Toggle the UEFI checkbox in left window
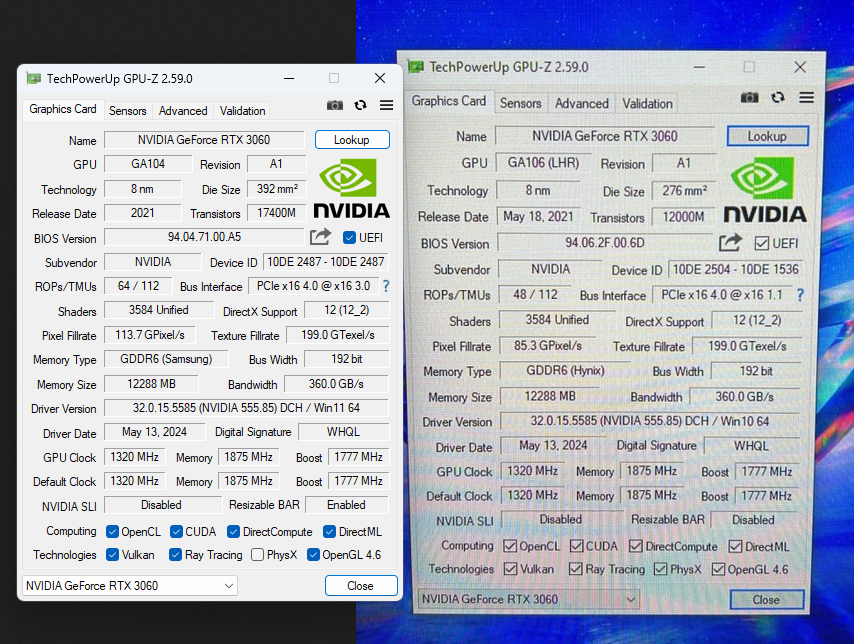This screenshot has width=854, height=644. pyautogui.click(x=349, y=238)
